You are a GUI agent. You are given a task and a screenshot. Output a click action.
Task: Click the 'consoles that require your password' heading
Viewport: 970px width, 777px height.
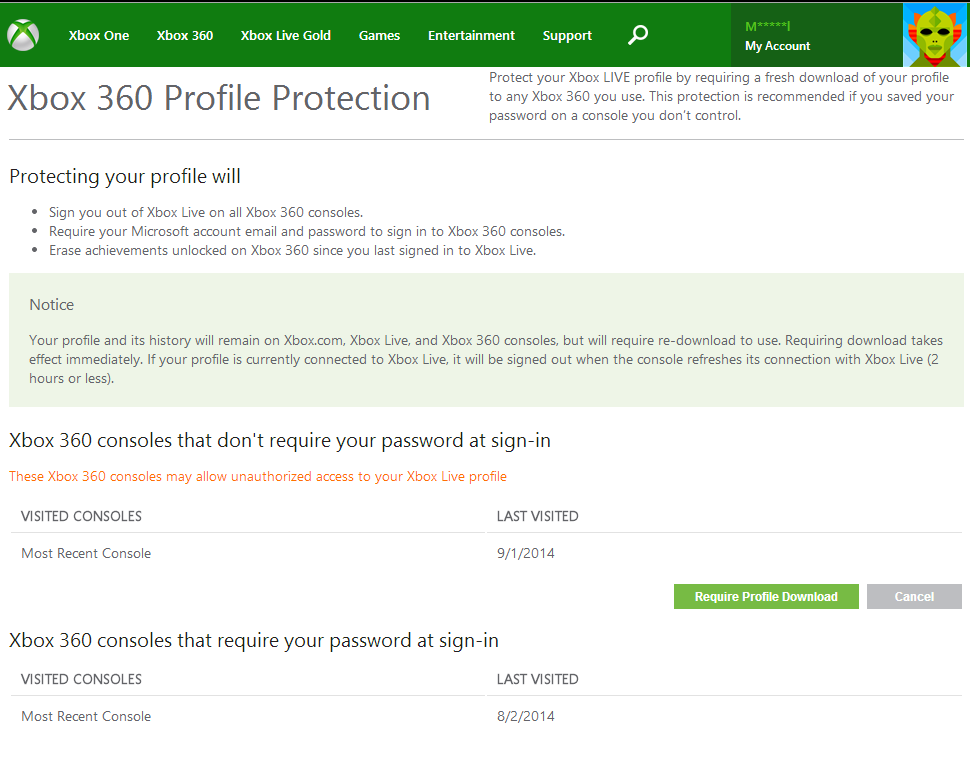(254, 640)
